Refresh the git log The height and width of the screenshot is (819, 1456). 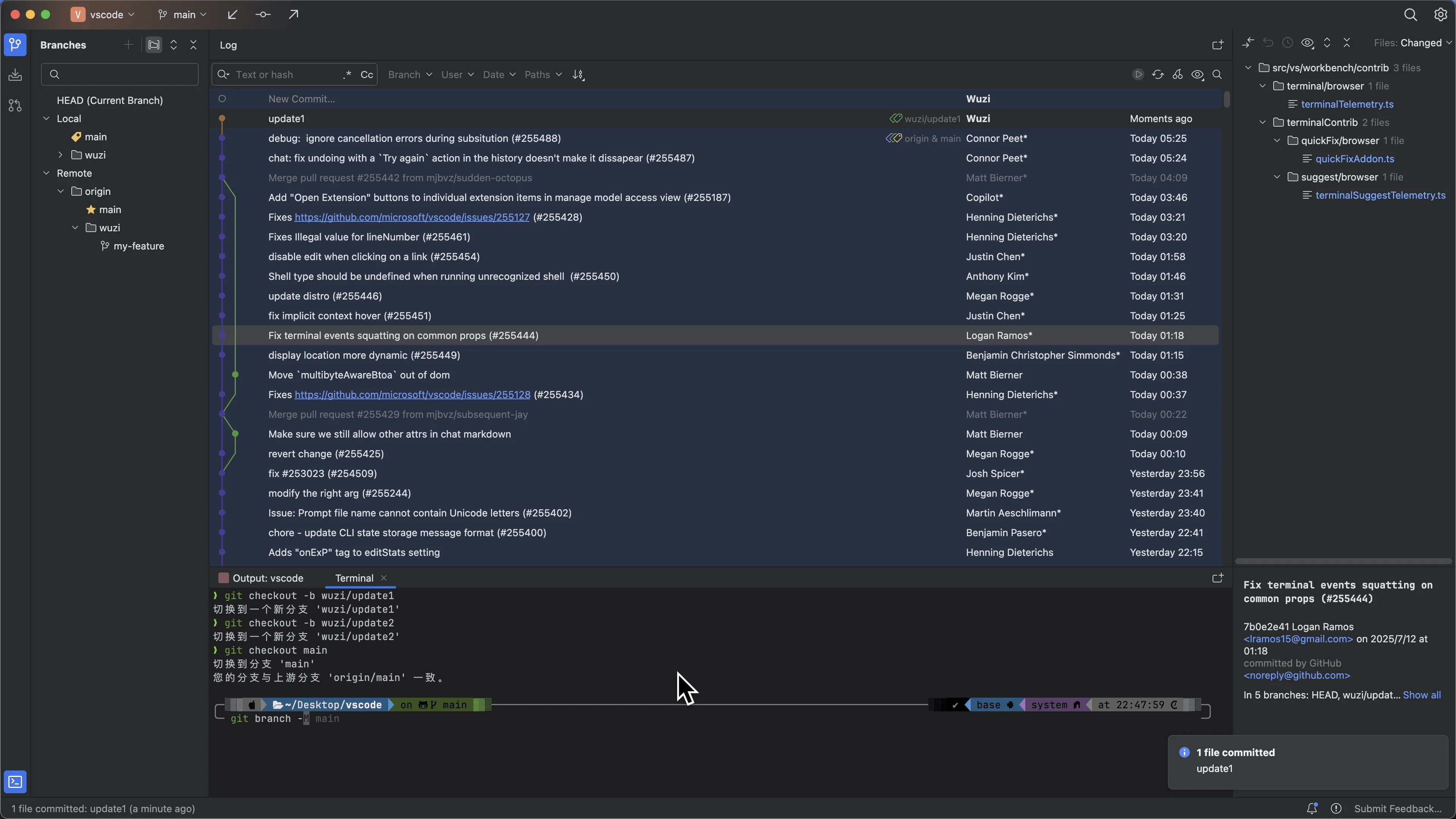(x=1158, y=75)
